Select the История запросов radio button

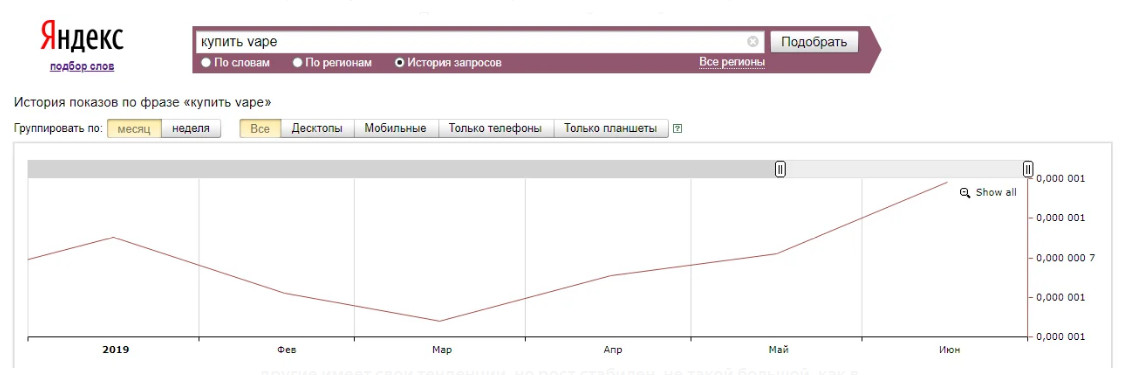tap(400, 63)
